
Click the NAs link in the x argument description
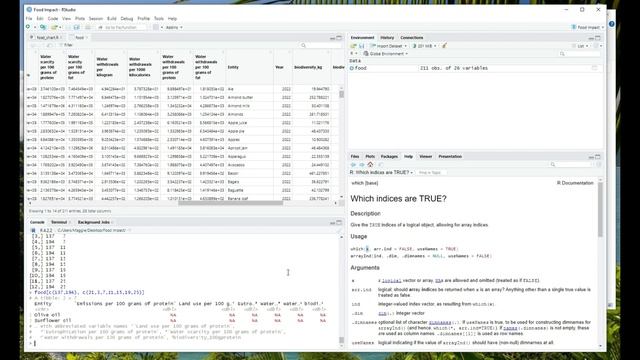438,281
